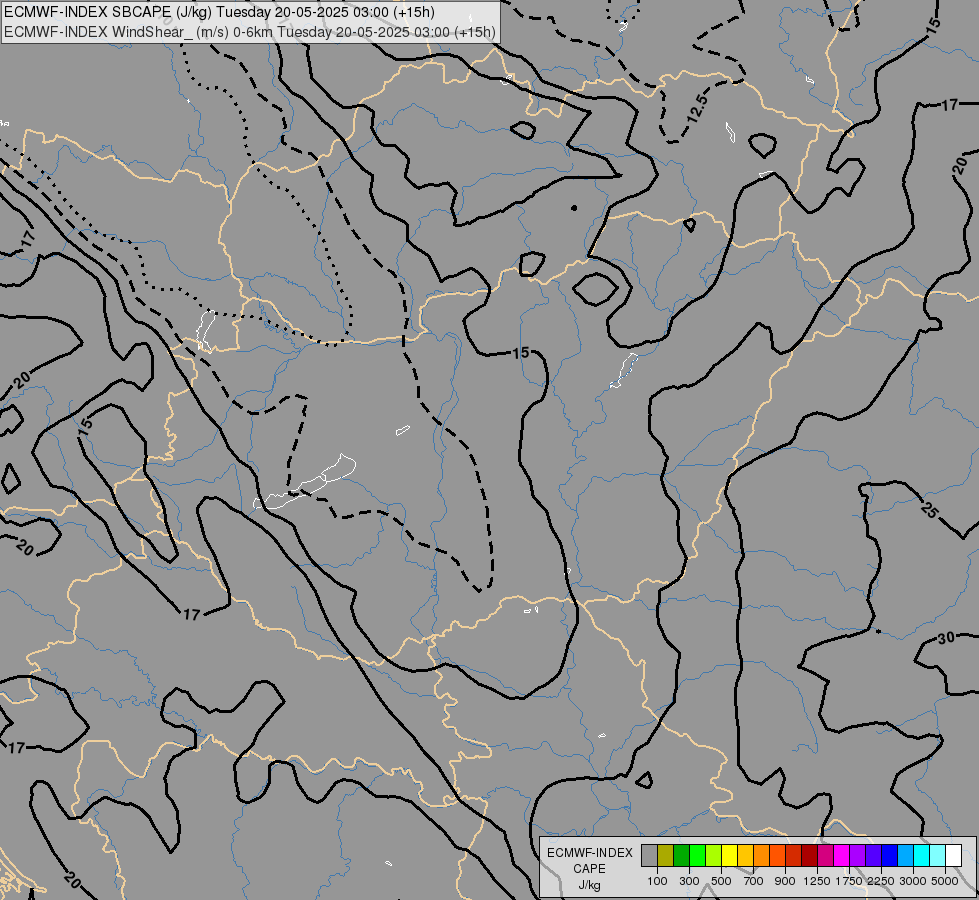This screenshot has width=979, height=900.
Task: Click the 5000 legend tick value
Action: (945, 881)
